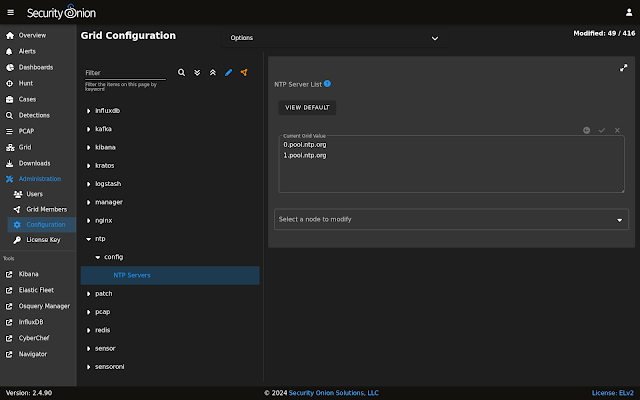Expand the nginx settings node

pyautogui.click(x=89, y=221)
